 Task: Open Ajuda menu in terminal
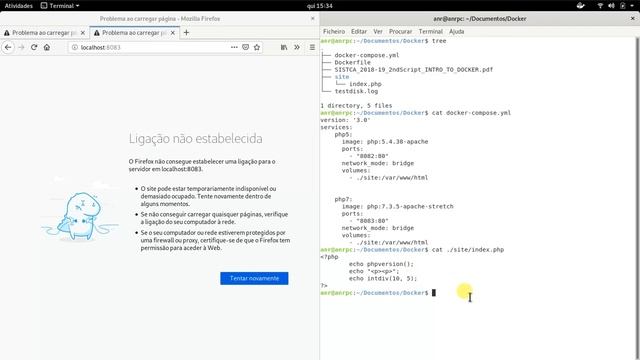click(x=457, y=31)
